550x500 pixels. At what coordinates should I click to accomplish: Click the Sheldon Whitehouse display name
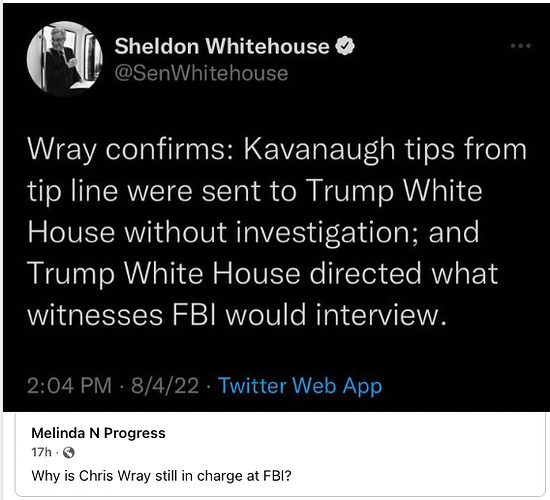[222, 46]
